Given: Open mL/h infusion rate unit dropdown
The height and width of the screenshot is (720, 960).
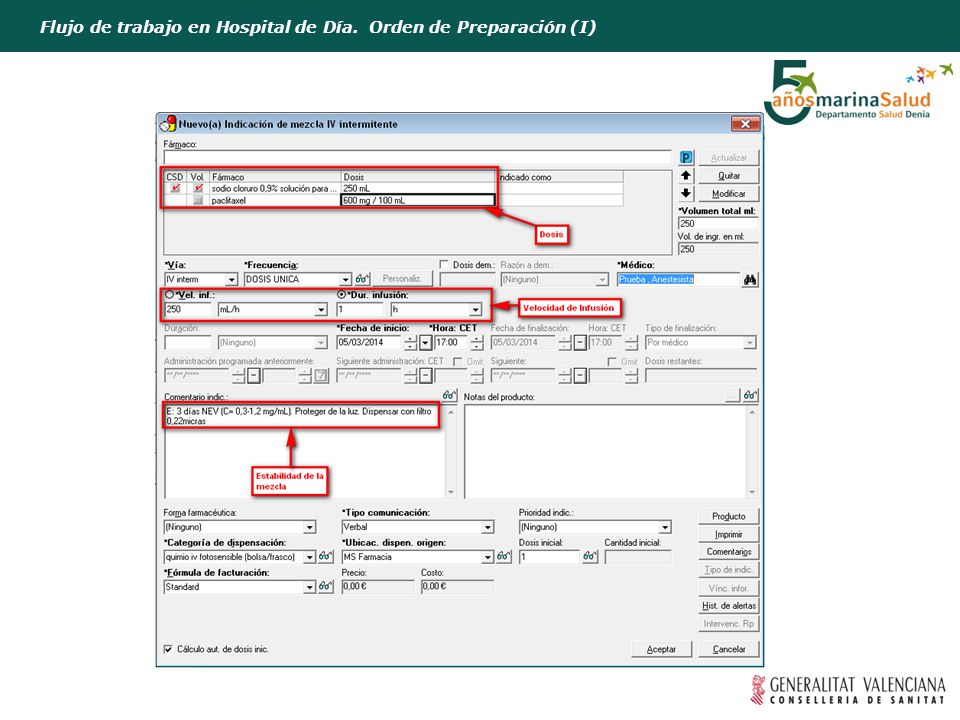Looking at the screenshot, I should tap(321, 310).
